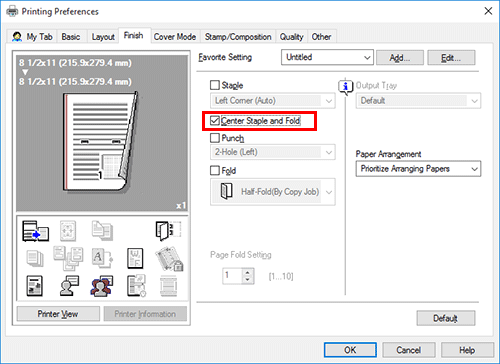500x364 pixels.
Task: Click the grayed stacked-pages icon in the middle row
Action: coord(35,258)
